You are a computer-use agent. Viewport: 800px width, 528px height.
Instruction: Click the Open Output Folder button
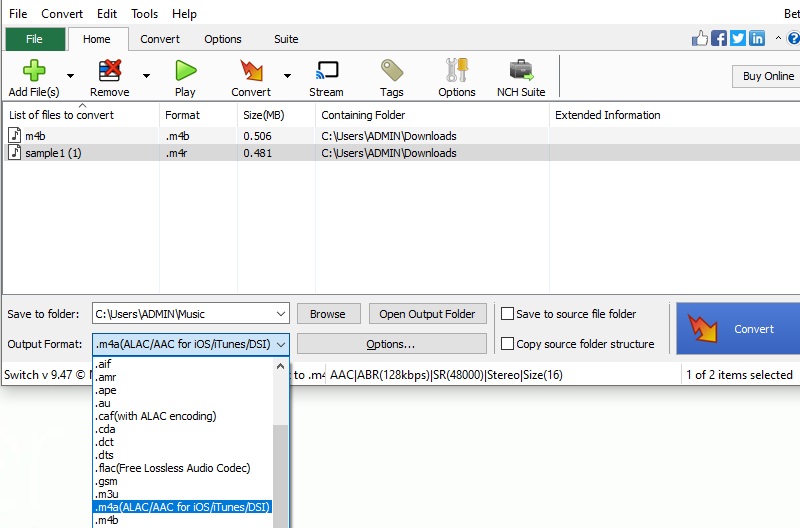point(427,314)
